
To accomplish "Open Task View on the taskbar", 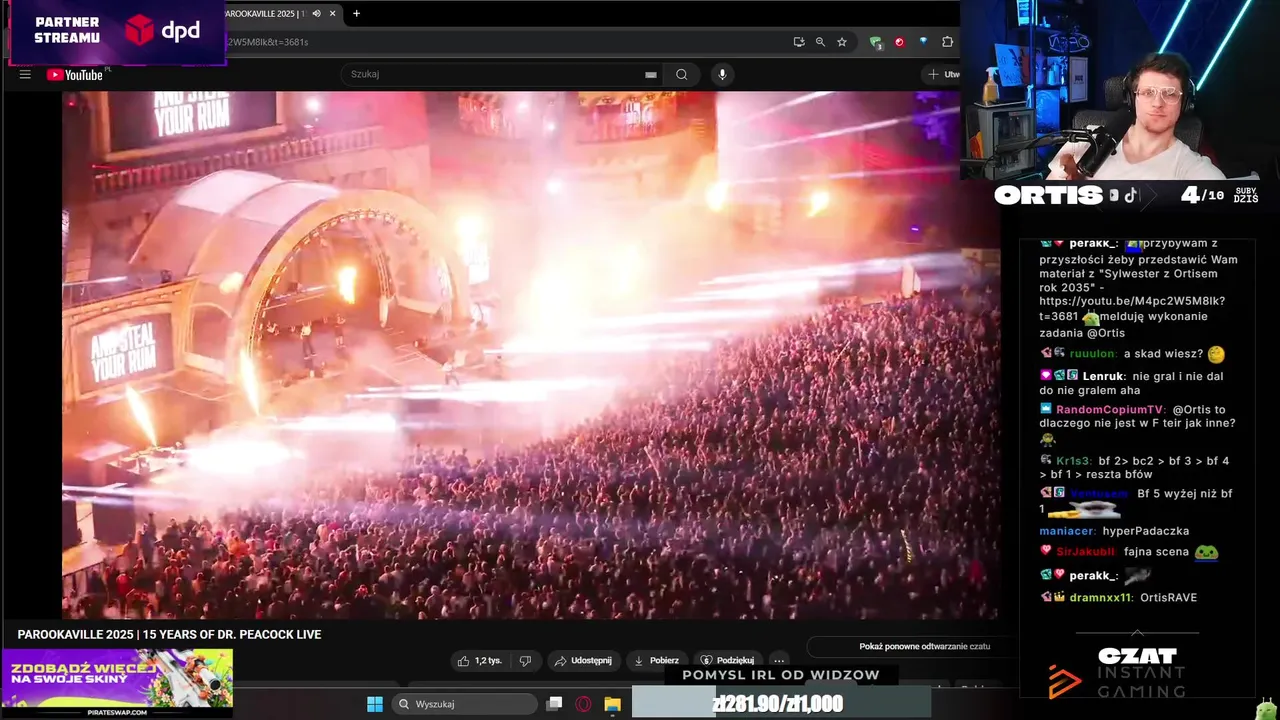I will pyautogui.click(x=554, y=704).
